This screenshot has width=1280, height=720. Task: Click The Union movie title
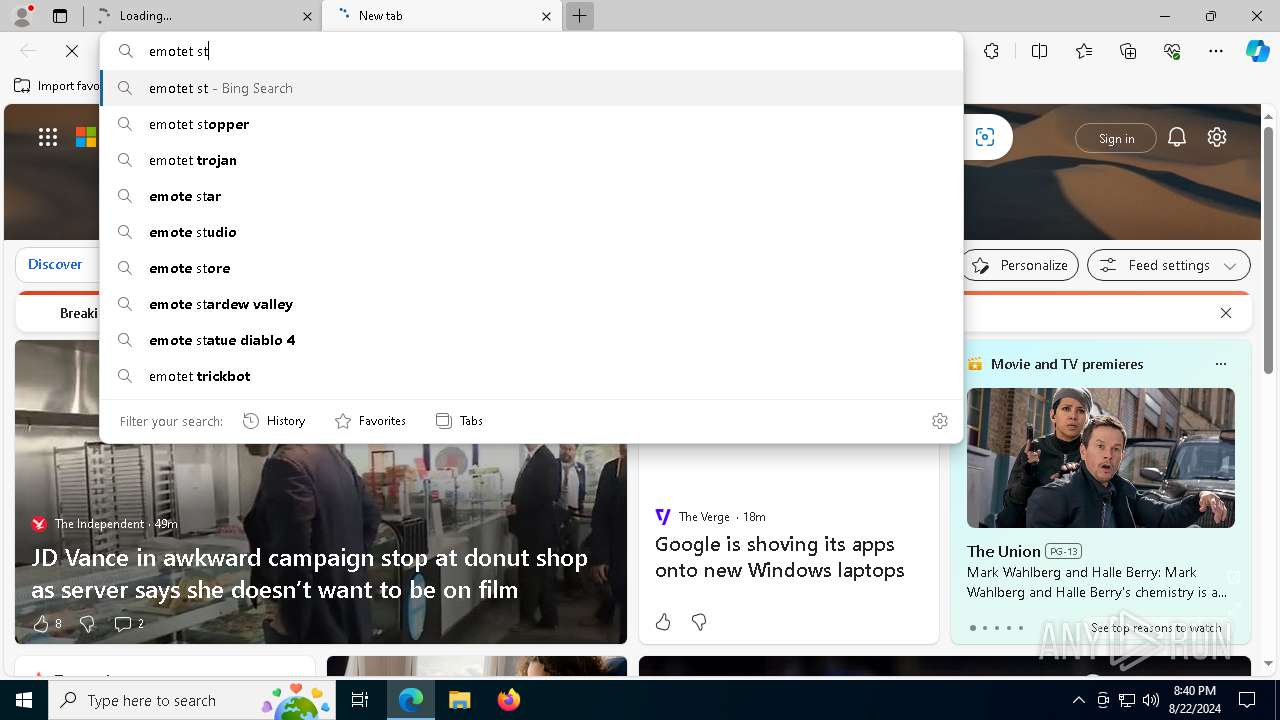tap(1003, 551)
